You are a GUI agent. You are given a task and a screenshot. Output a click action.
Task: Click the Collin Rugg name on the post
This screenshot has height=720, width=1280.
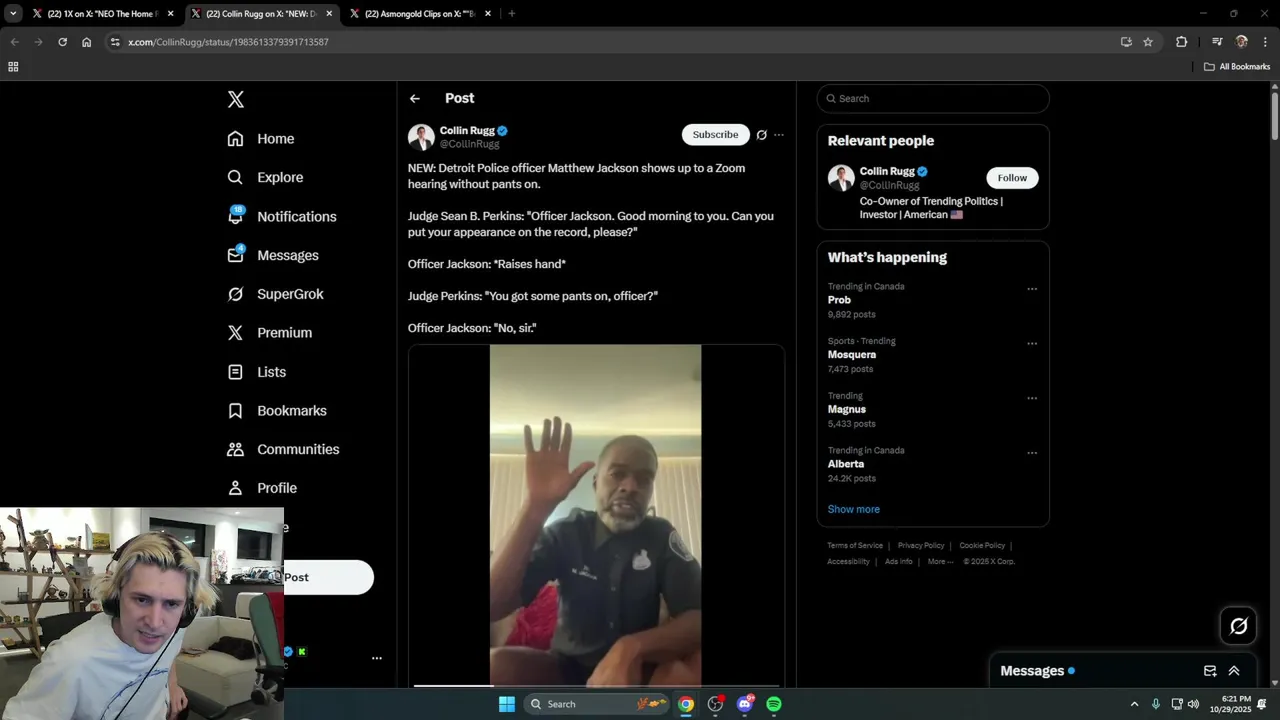(467, 131)
